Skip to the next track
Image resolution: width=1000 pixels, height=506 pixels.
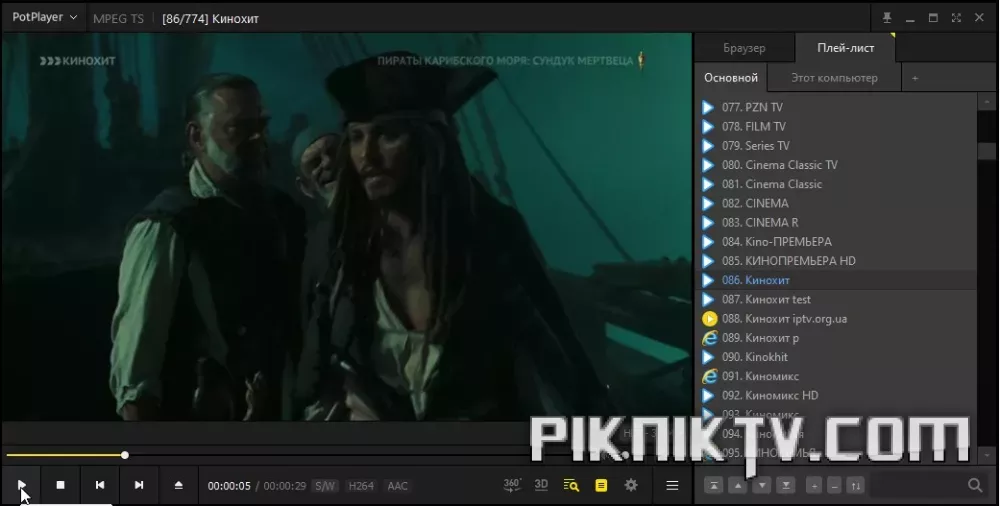point(139,485)
